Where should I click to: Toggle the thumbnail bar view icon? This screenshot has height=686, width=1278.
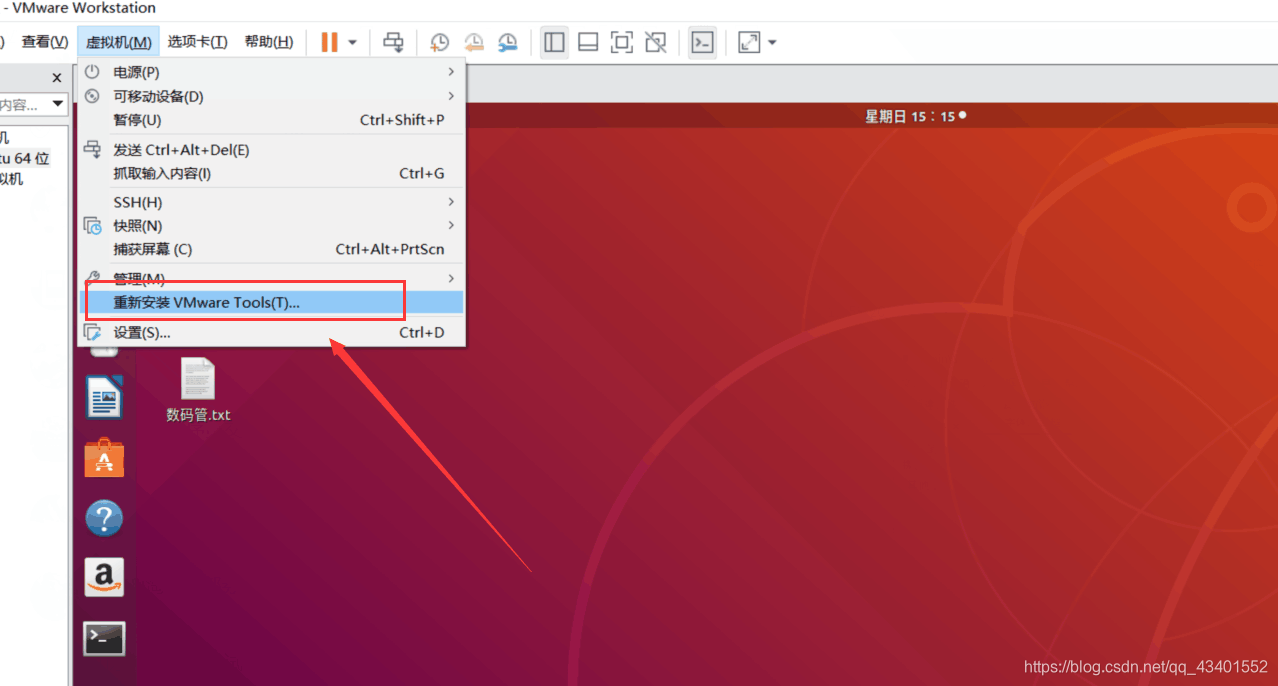point(588,42)
